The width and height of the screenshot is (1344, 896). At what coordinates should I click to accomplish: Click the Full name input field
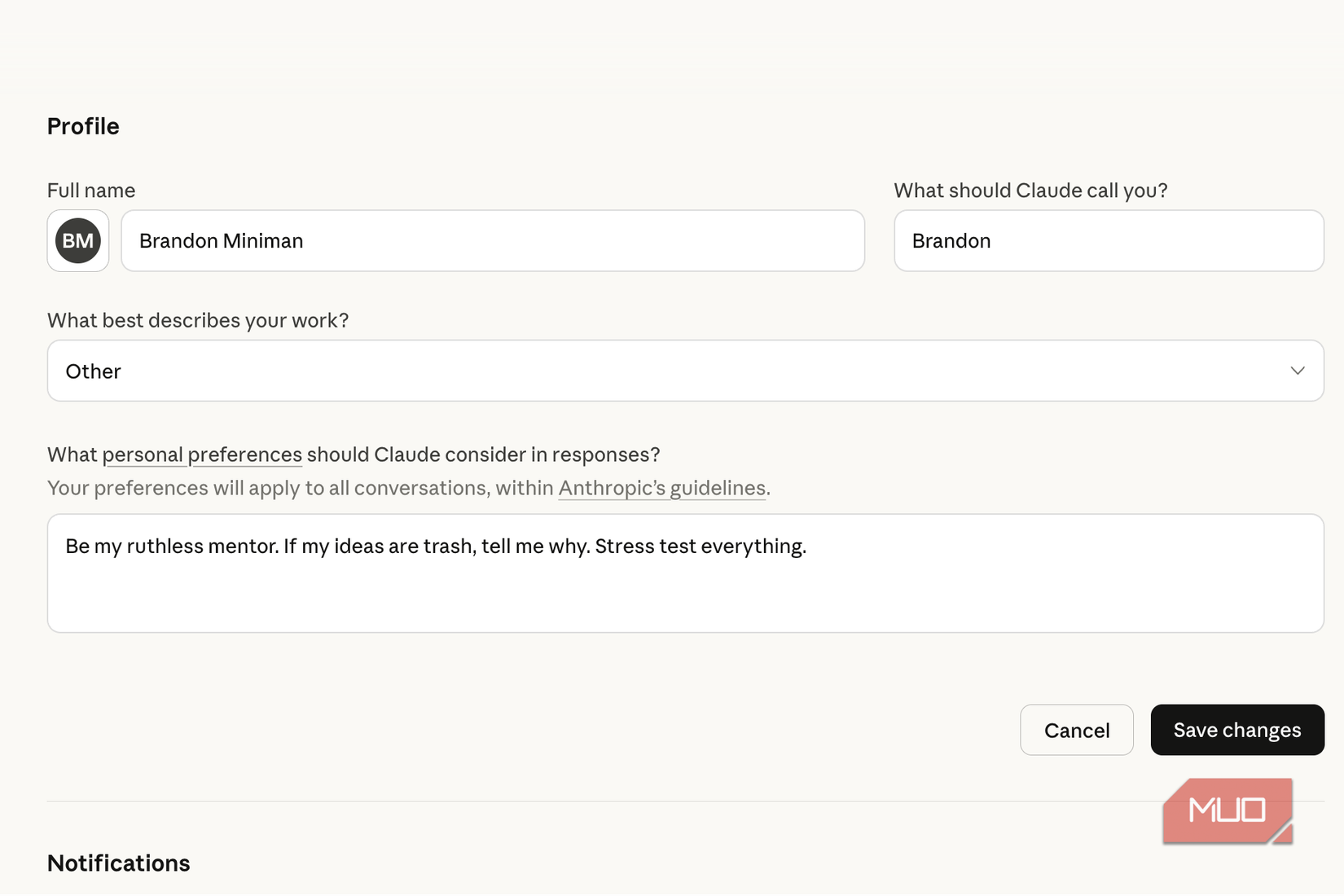point(492,240)
